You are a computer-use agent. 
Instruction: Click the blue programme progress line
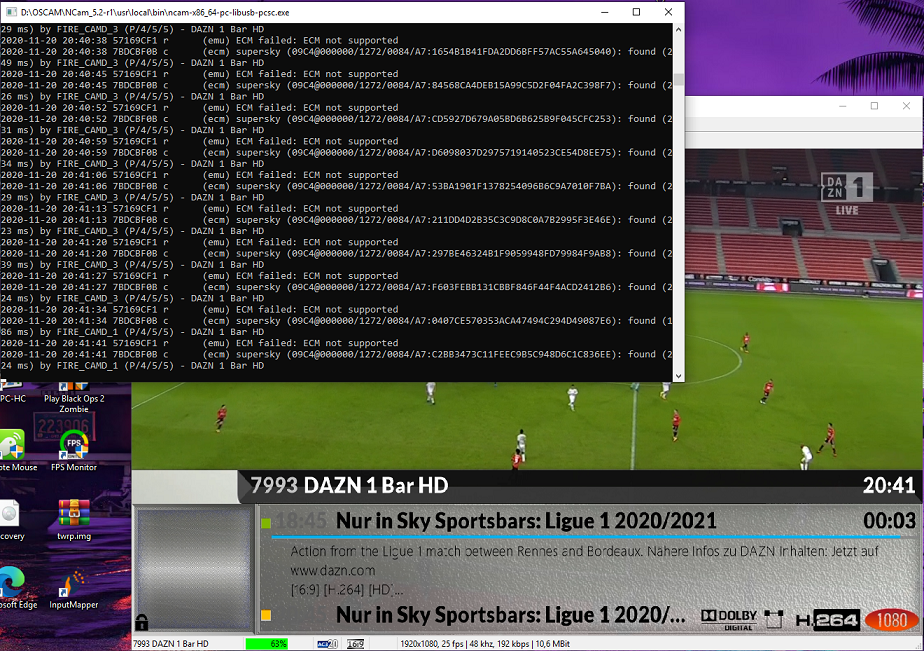(586, 537)
